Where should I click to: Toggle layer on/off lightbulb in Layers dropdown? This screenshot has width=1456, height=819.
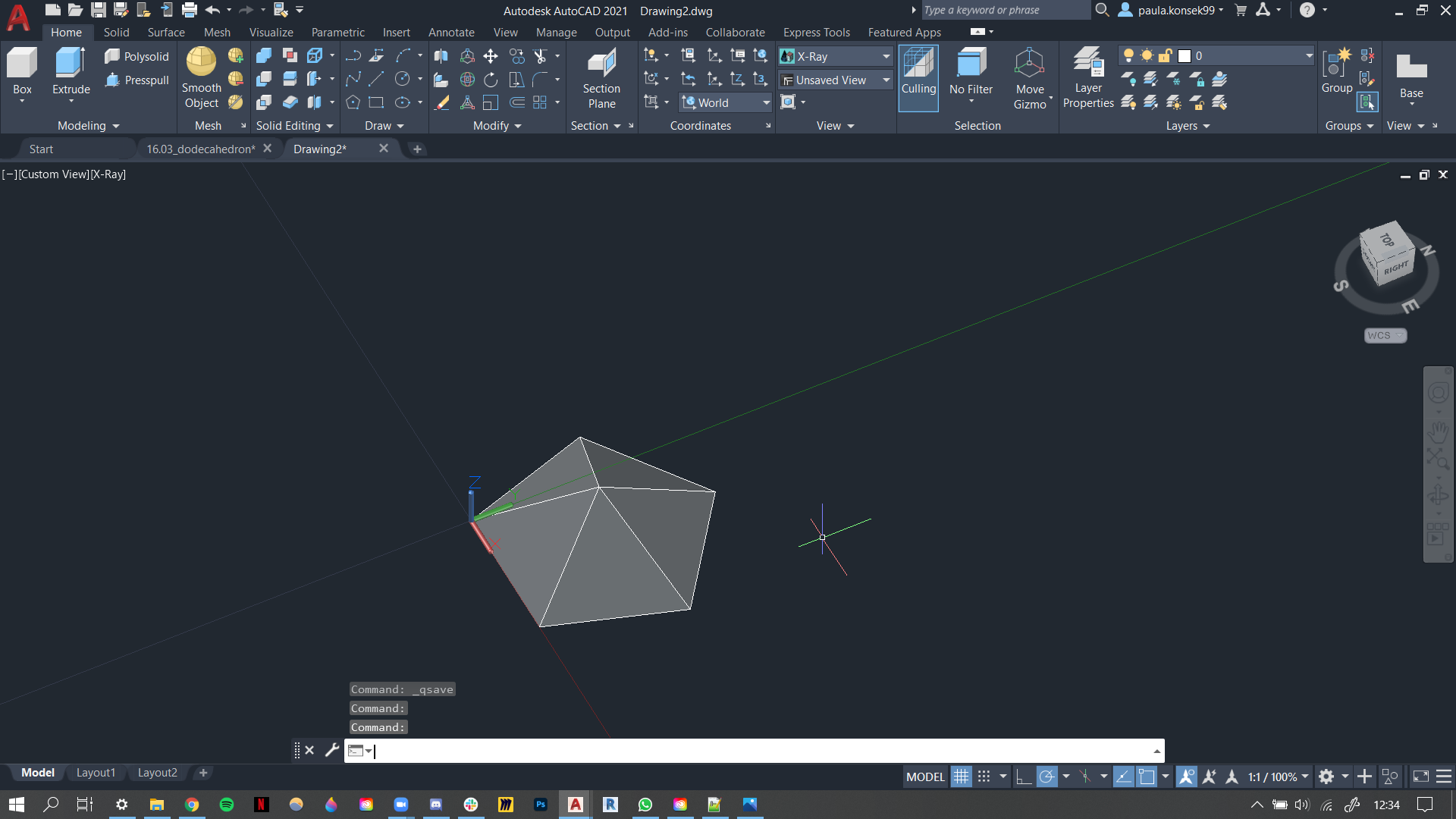pyautogui.click(x=1128, y=55)
